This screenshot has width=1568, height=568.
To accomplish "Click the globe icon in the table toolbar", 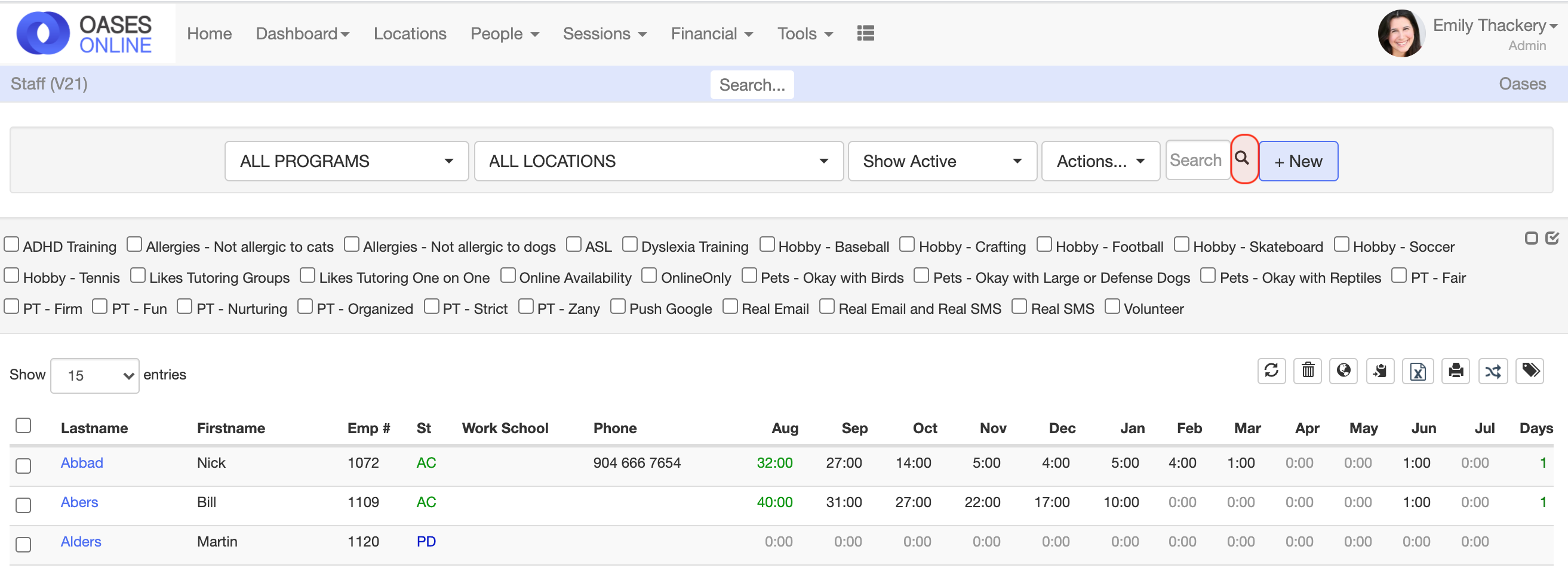I will click(1343, 371).
